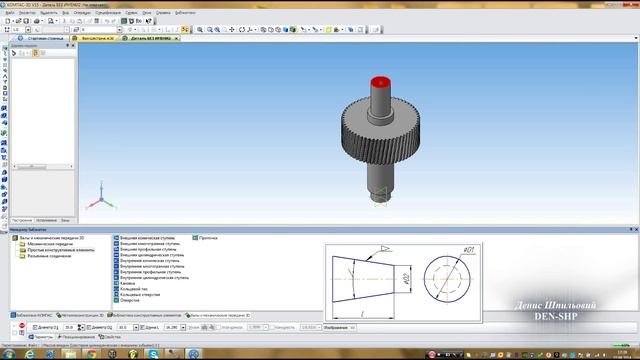Open Internet Explorer from taskbar
The width and height of the screenshot is (640, 360).
point(29,354)
